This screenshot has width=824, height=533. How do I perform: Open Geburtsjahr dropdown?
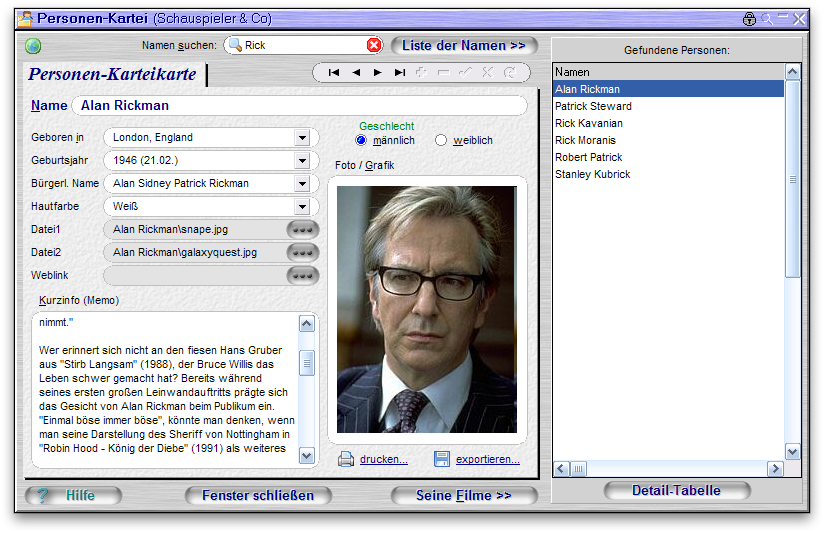click(x=302, y=161)
